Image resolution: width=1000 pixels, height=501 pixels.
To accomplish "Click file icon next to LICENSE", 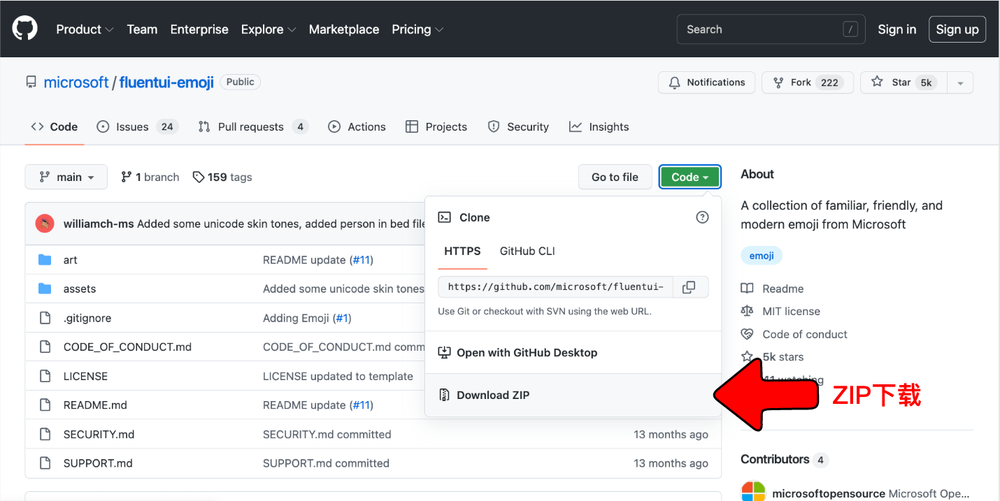I will [x=45, y=376].
